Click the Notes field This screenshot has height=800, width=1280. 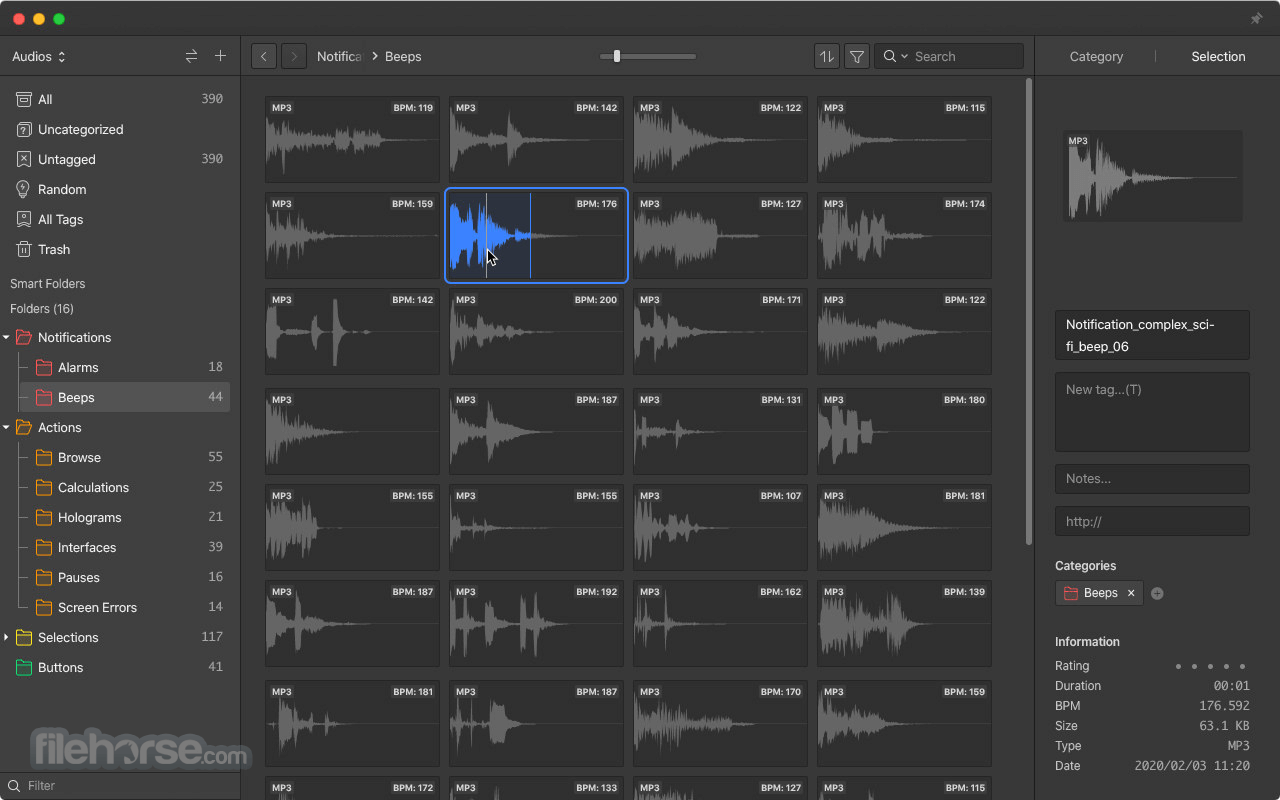(x=1152, y=479)
